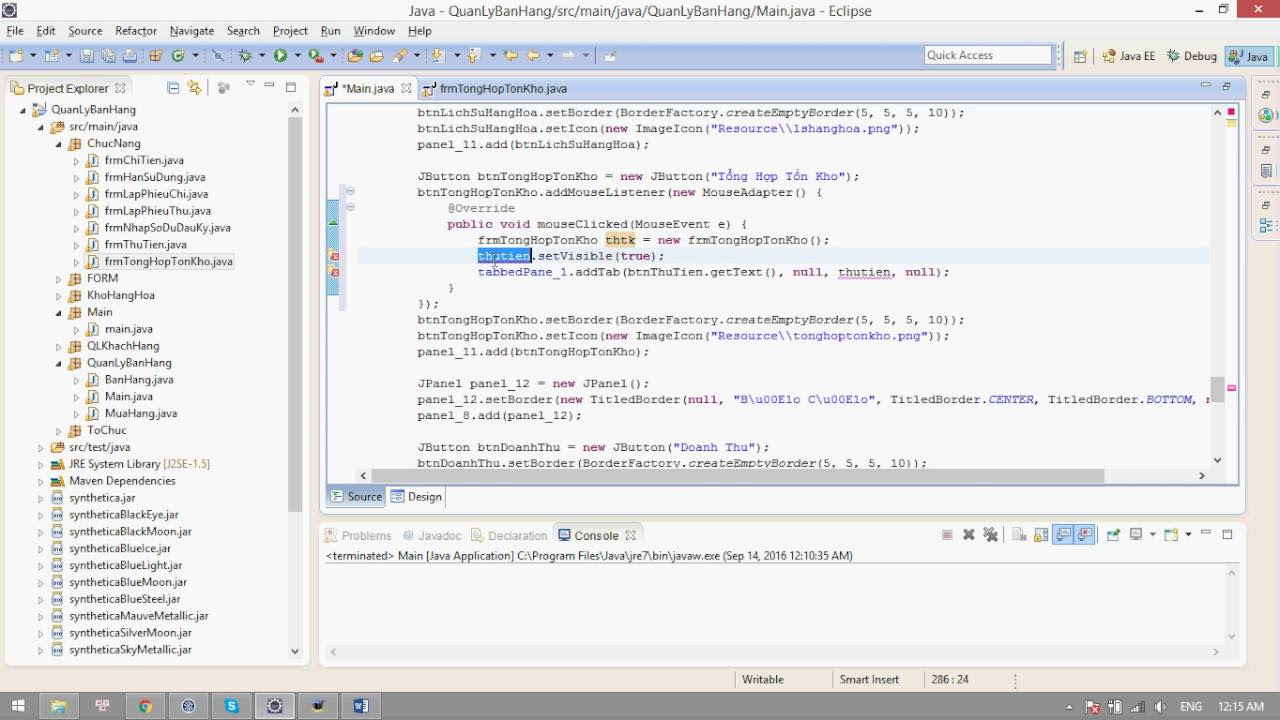This screenshot has height=720, width=1280.
Task: Click the Open Type toolbar icon
Action: click(x=355, y=56)
